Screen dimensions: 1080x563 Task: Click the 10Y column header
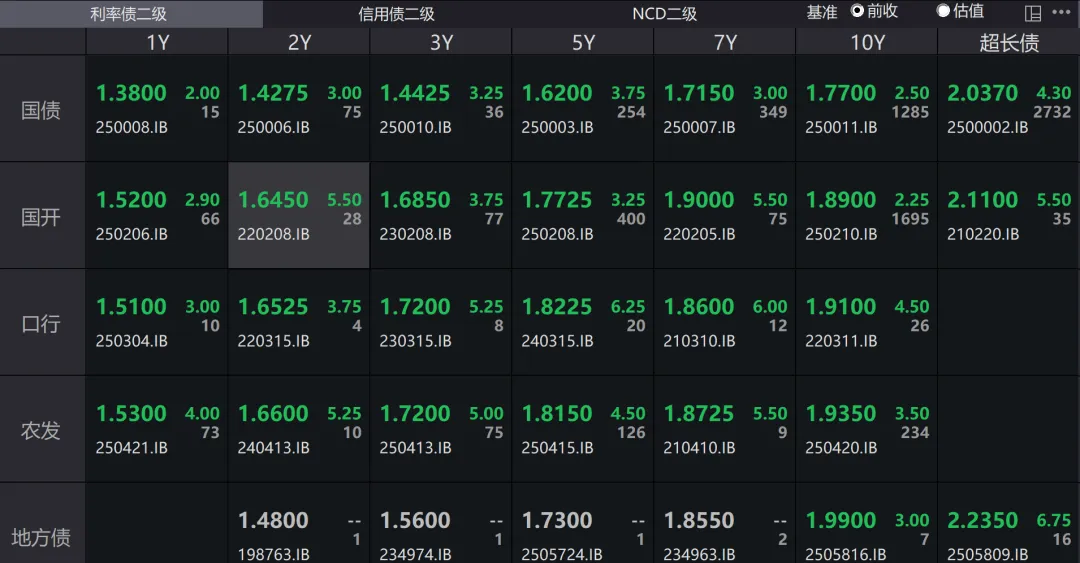click(866, 42)
